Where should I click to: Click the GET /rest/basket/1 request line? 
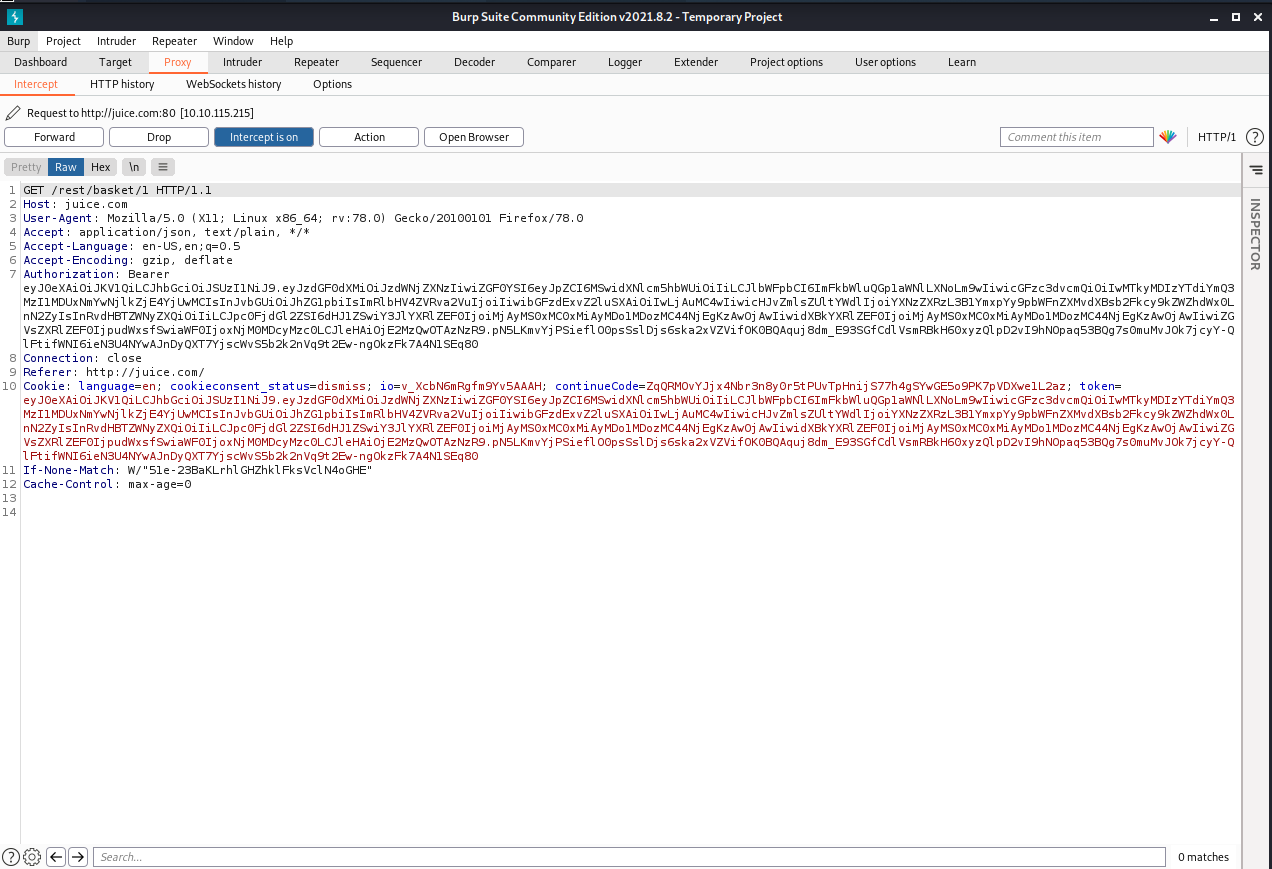point(117,190)
